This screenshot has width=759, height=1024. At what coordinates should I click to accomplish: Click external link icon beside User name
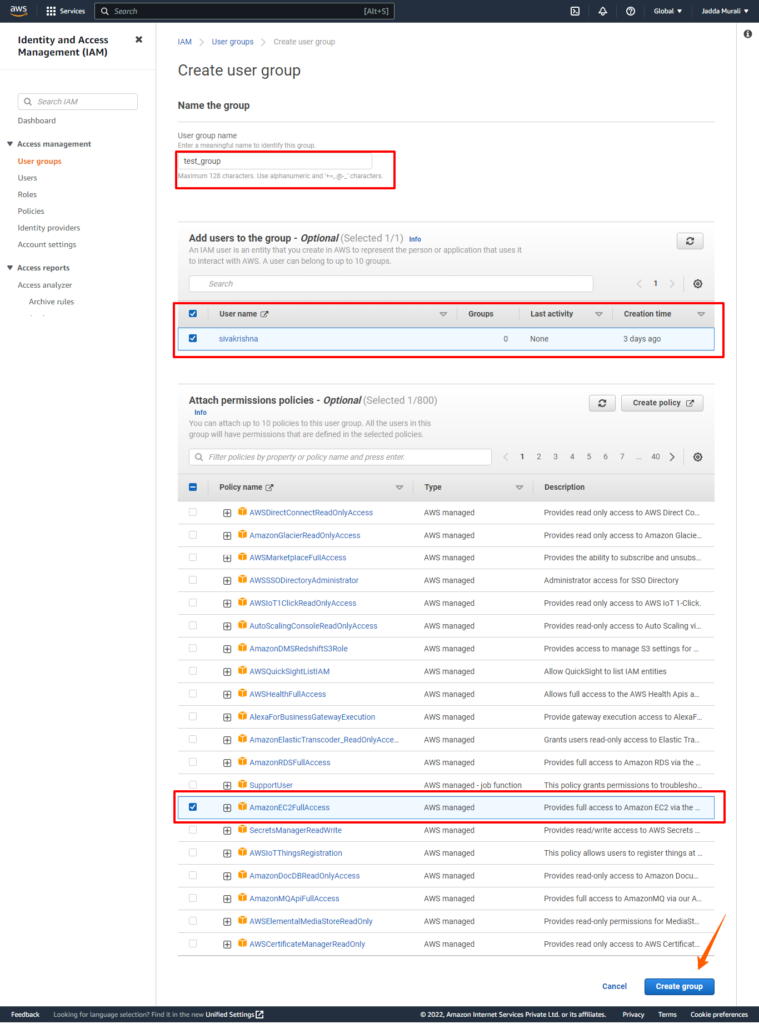265,314
